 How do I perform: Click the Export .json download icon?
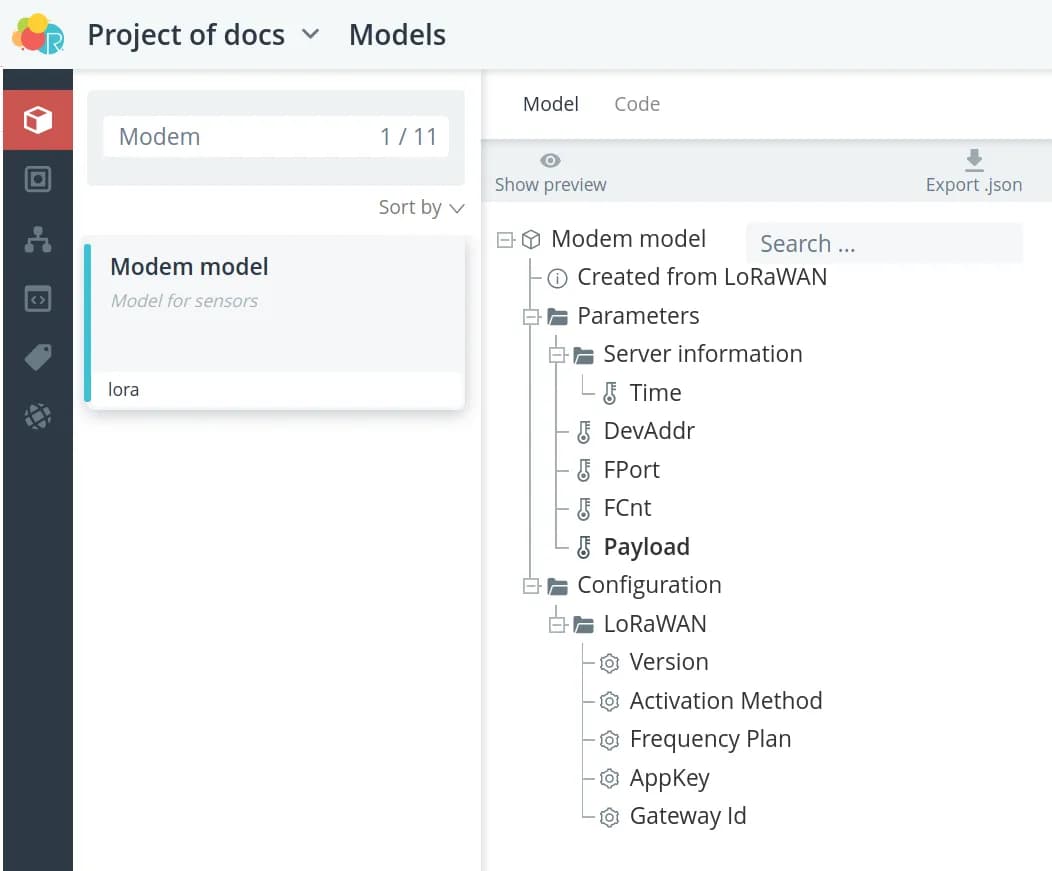pos(974,160)
